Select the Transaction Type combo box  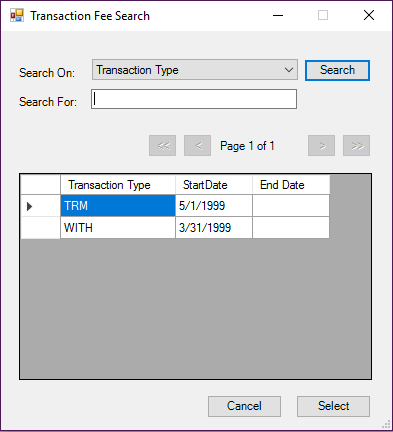(x=195, y=70)
